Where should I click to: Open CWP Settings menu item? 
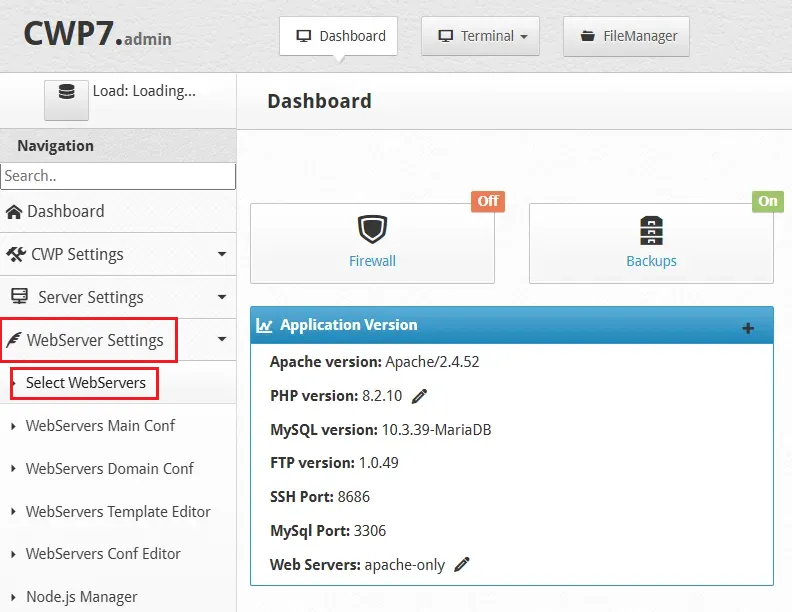point(118,254)
